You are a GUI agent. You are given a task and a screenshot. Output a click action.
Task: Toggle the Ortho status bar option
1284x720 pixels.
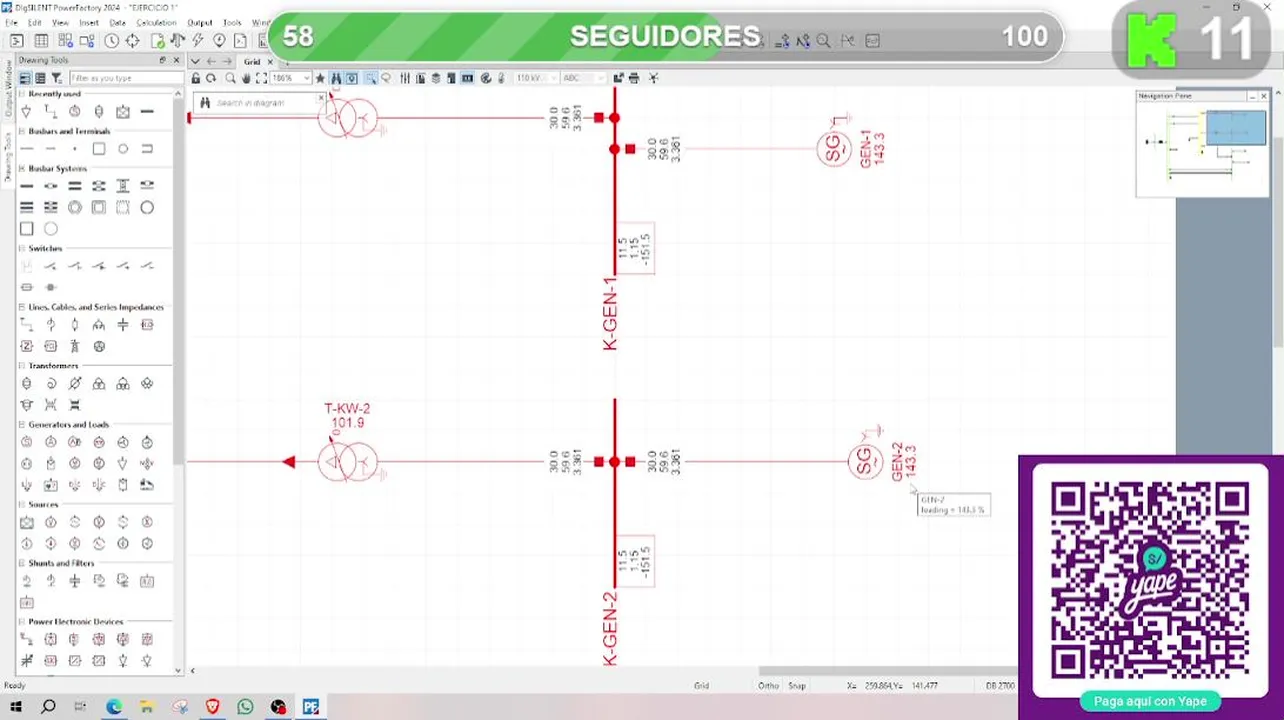coord(768,686)
